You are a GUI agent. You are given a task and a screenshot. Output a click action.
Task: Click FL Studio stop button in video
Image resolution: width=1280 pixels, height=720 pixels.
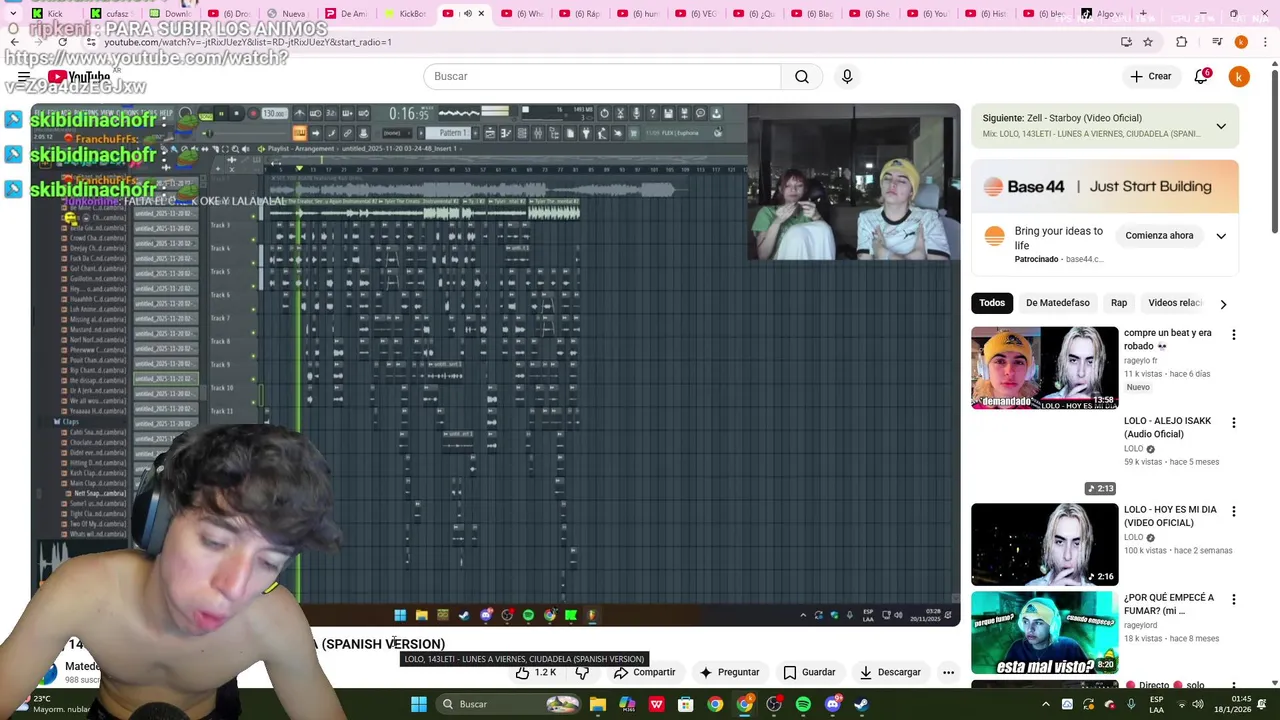236,114
